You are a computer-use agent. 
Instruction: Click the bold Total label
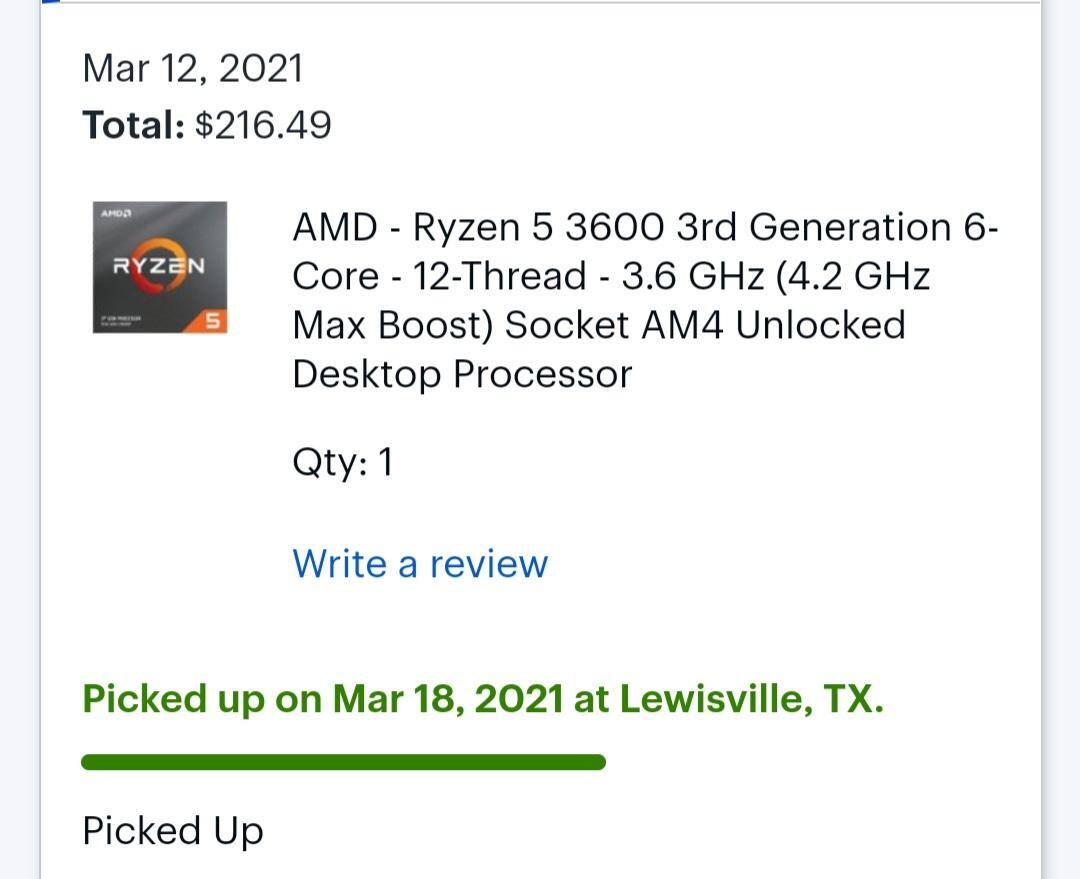[133, 126]
